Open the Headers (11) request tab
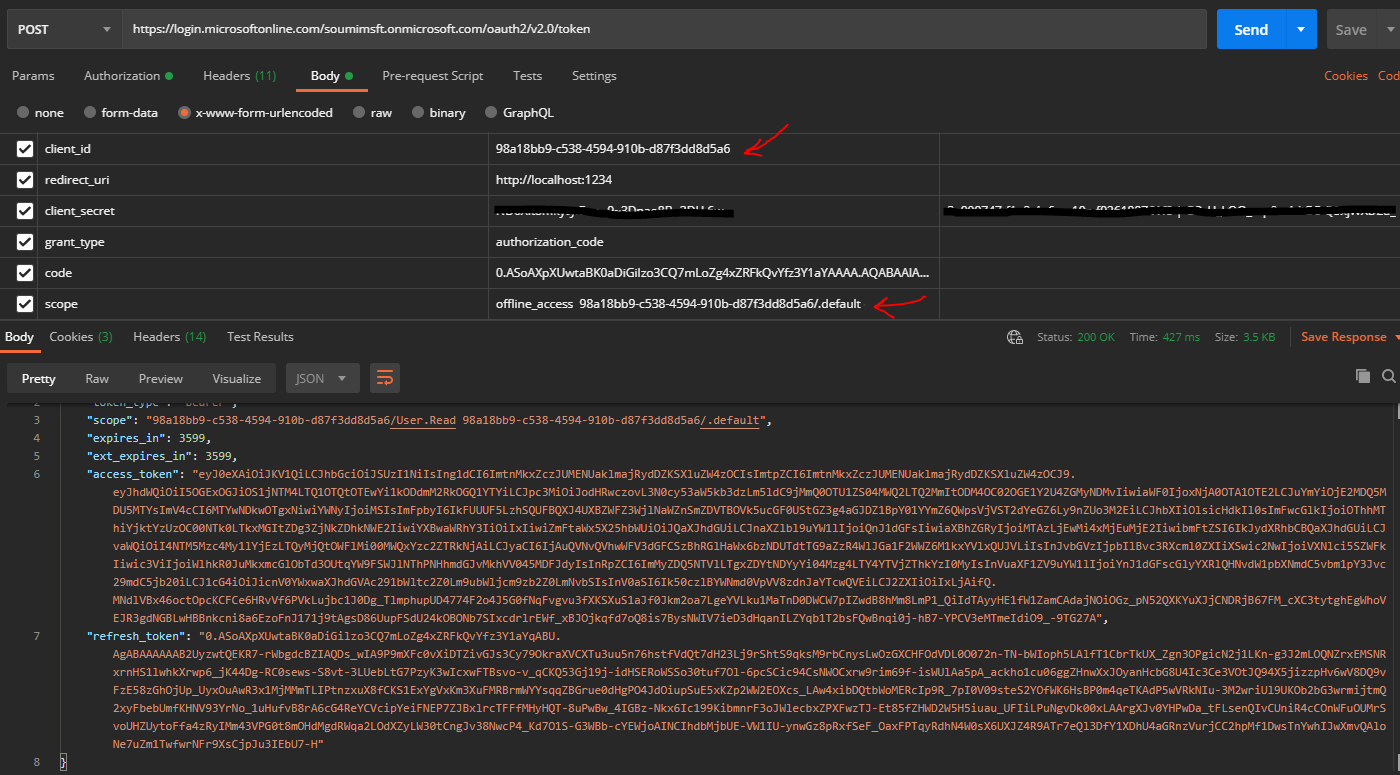The image size is (1400, 775). point(240,76)
